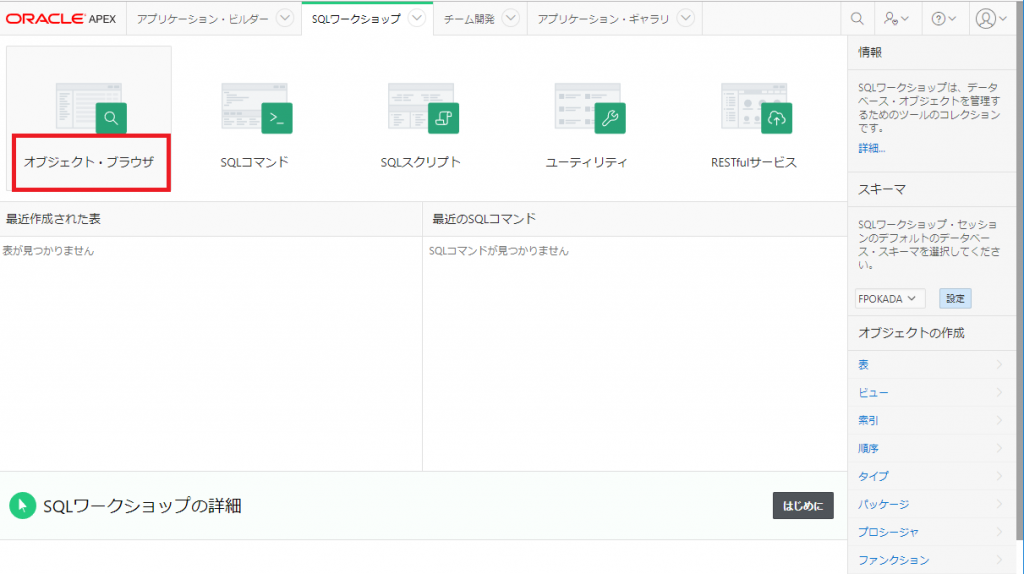Open the help question-mark menu
This screenshot has width=1024, height=574.
point(943,19)
